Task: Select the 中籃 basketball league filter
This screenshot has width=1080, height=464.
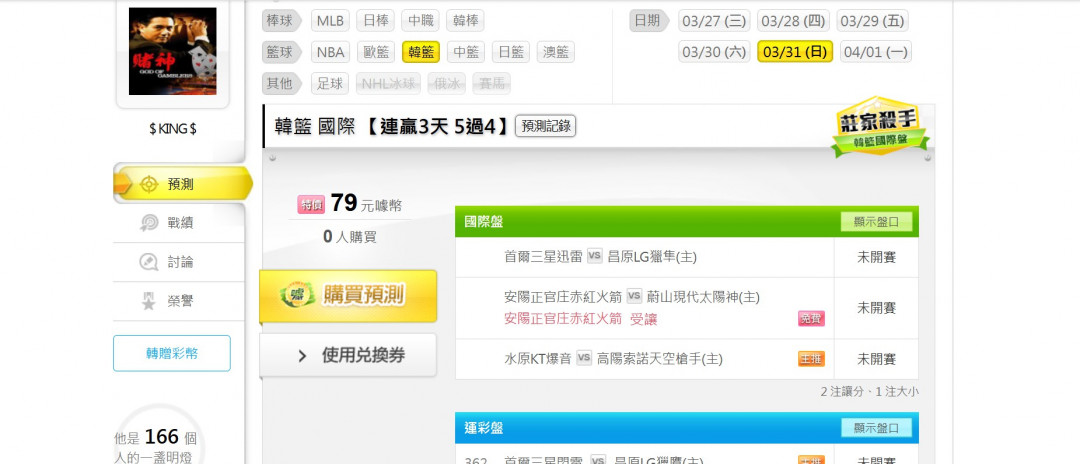Action: tap(466, 52)
